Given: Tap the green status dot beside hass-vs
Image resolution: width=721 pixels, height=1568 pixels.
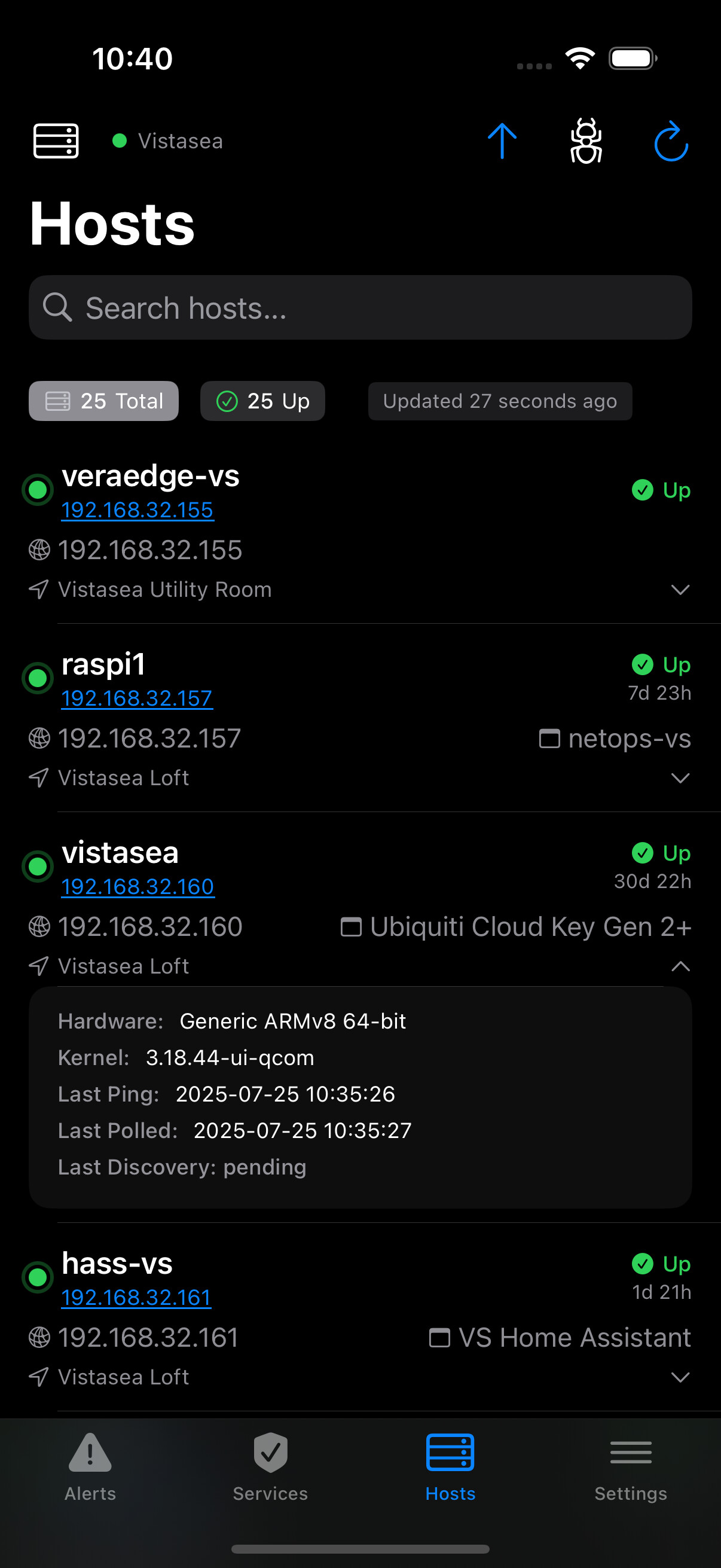Looking at the screenshot, I should click(x=38, y=1277).
